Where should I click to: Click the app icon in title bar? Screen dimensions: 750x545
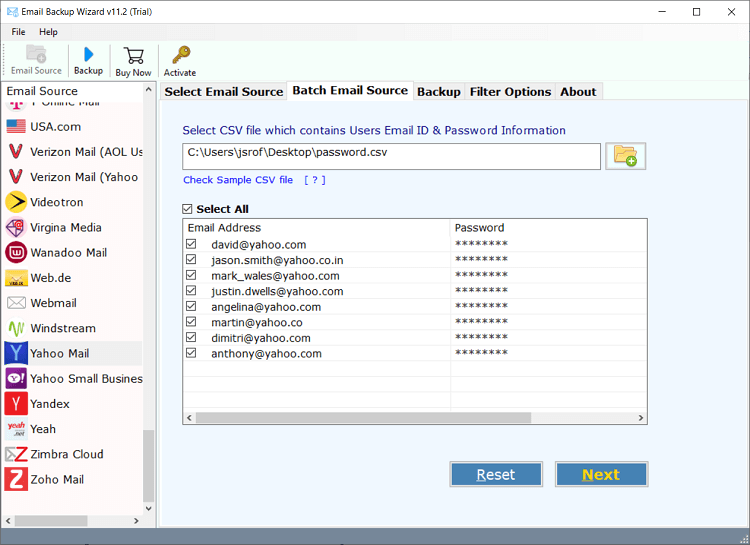[12, 11]
